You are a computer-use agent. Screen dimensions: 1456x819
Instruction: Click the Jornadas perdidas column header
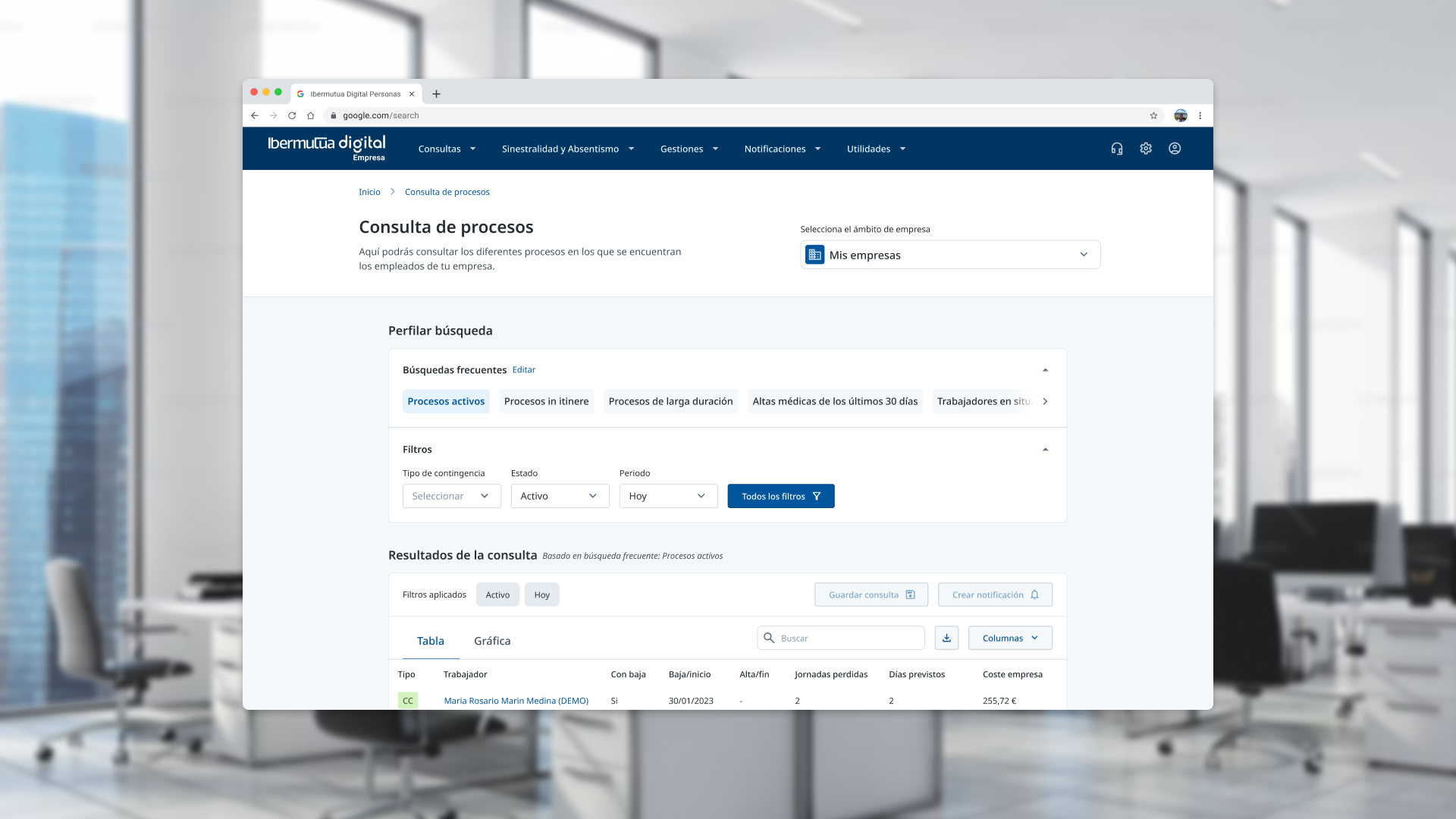pyautogui.click(x=831, y=674)
